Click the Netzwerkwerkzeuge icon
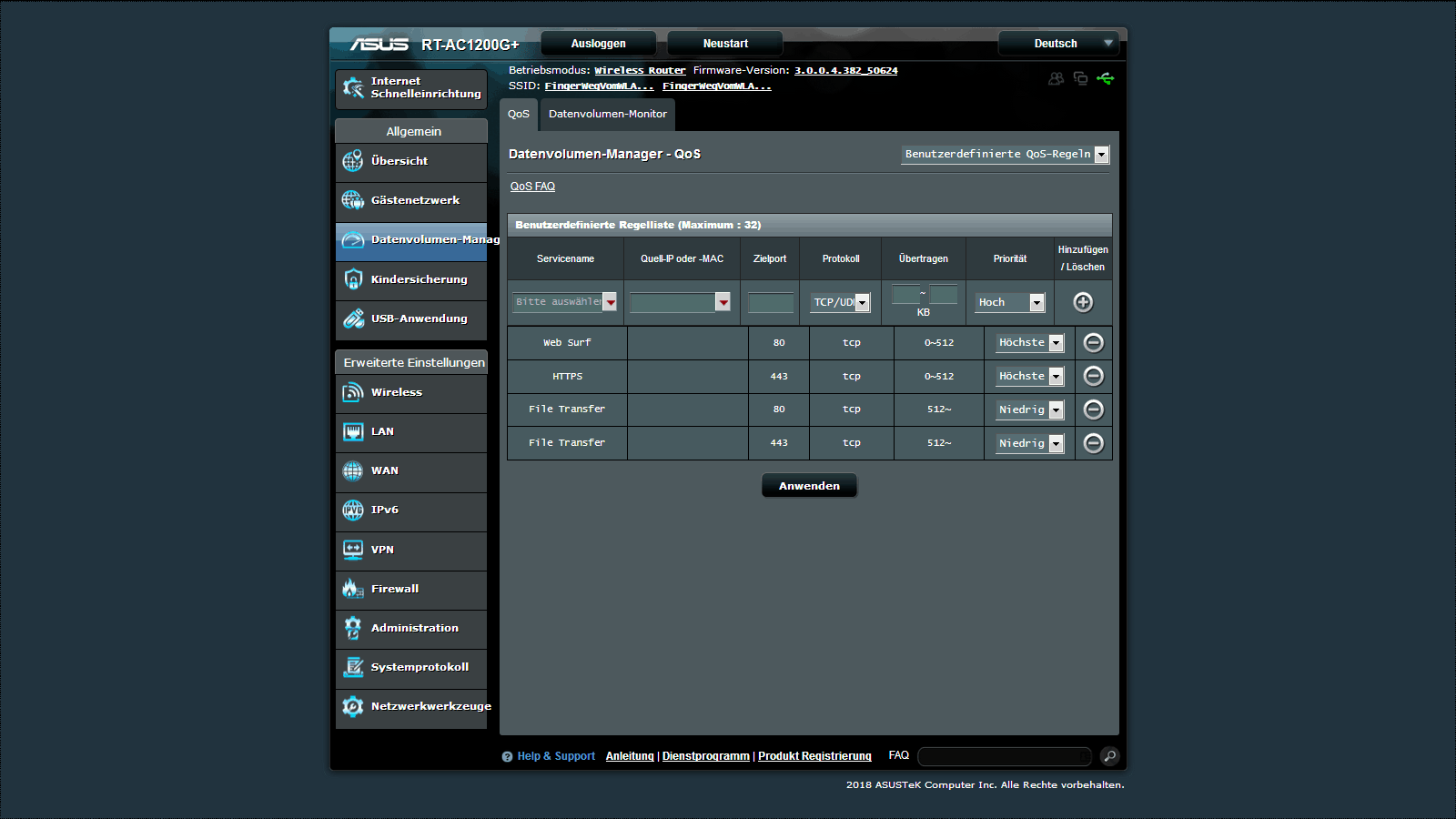 coord(353,706)
